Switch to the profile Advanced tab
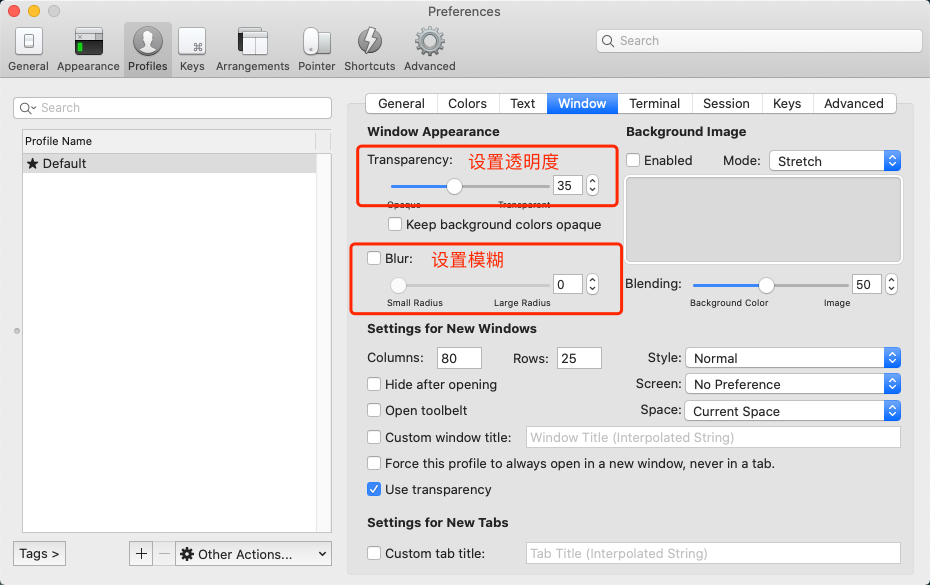This screenshot has width=930, height=585. pyautogui.click(x=854, y=103)
